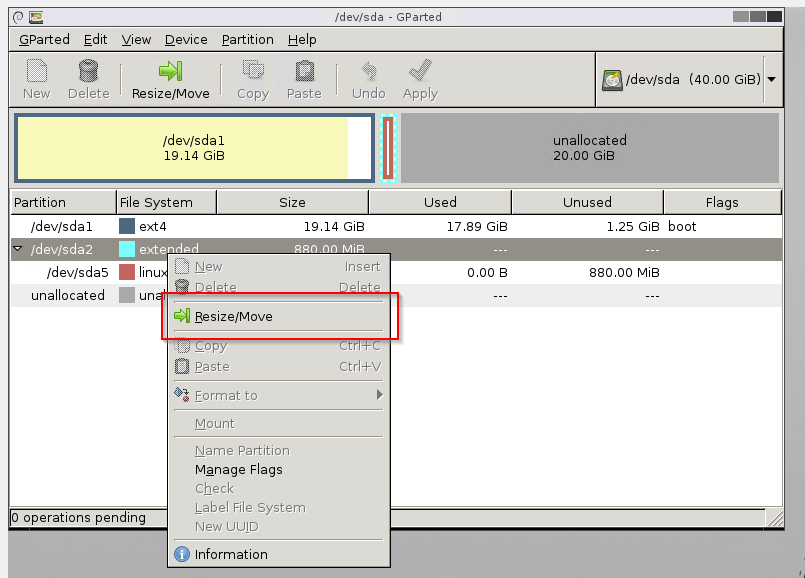Select Label File System in context menu
Image resolution: width=805 pixels, height=578 pixels.
[279, 508]
